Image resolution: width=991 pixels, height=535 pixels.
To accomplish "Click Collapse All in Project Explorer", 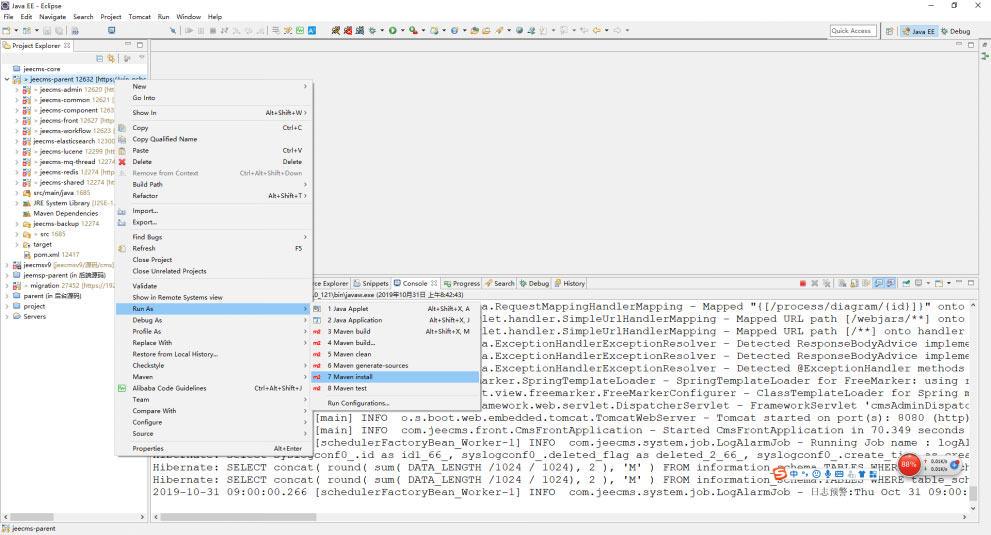I will pos(98,58).
